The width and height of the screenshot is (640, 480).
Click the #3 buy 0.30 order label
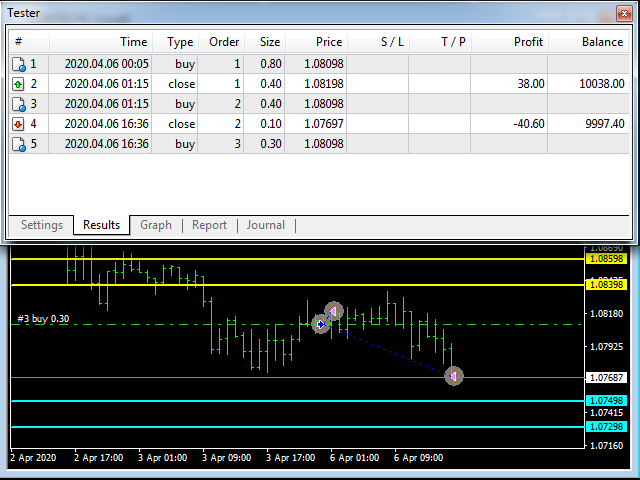pyautogui.click(x=43, y=319)
